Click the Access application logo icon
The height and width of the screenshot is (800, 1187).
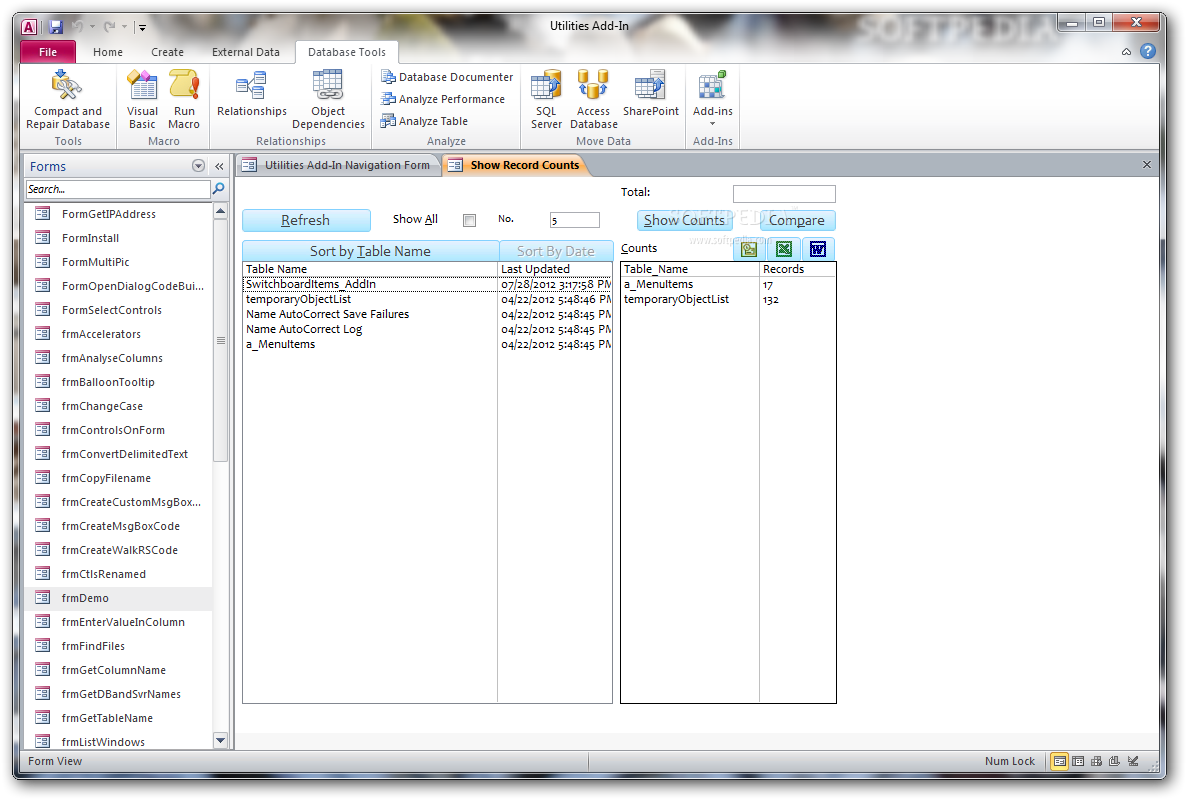(x=29, y=27)
